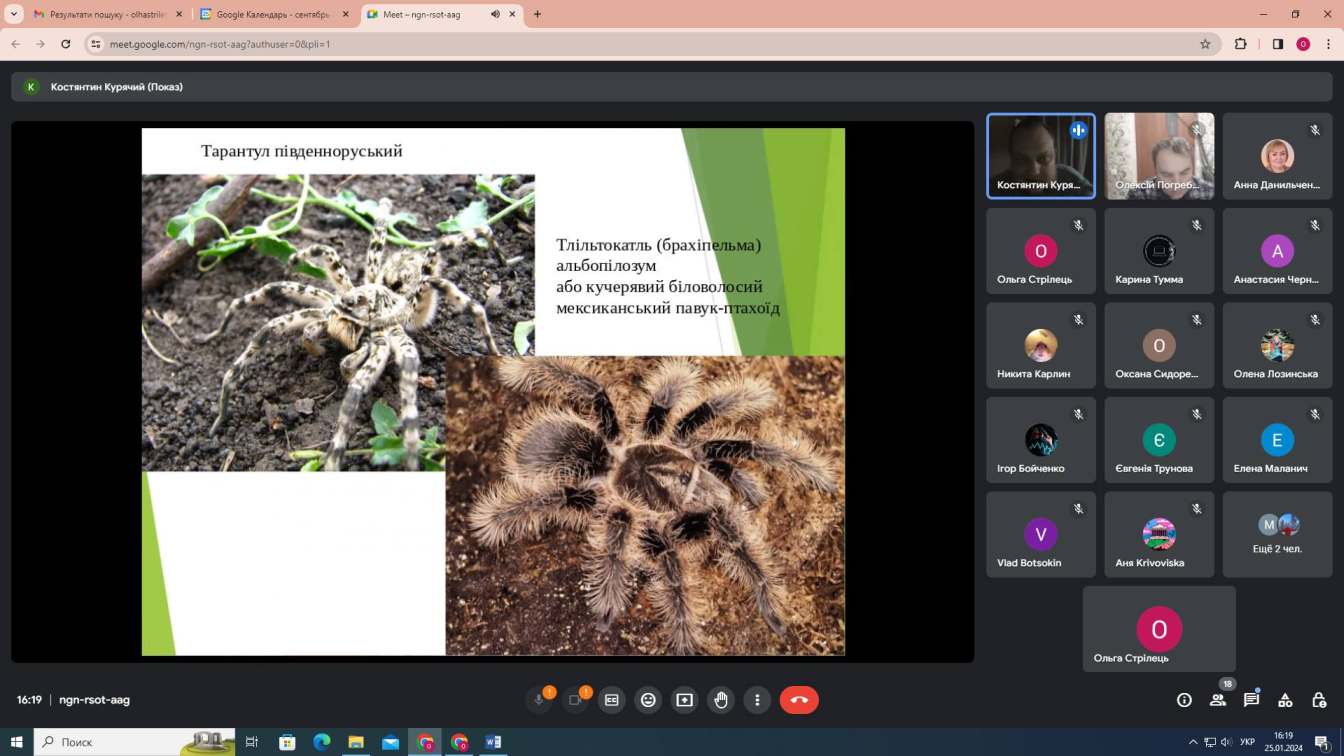This screenshot has height=756, width=1344.
Task: Show hidden system tray icons
Action: click(1192, 742)
